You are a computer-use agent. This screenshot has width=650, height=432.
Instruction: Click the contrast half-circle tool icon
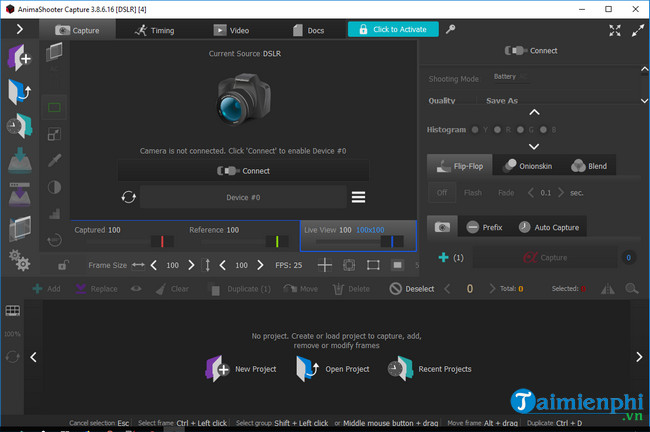click(54, 187)
